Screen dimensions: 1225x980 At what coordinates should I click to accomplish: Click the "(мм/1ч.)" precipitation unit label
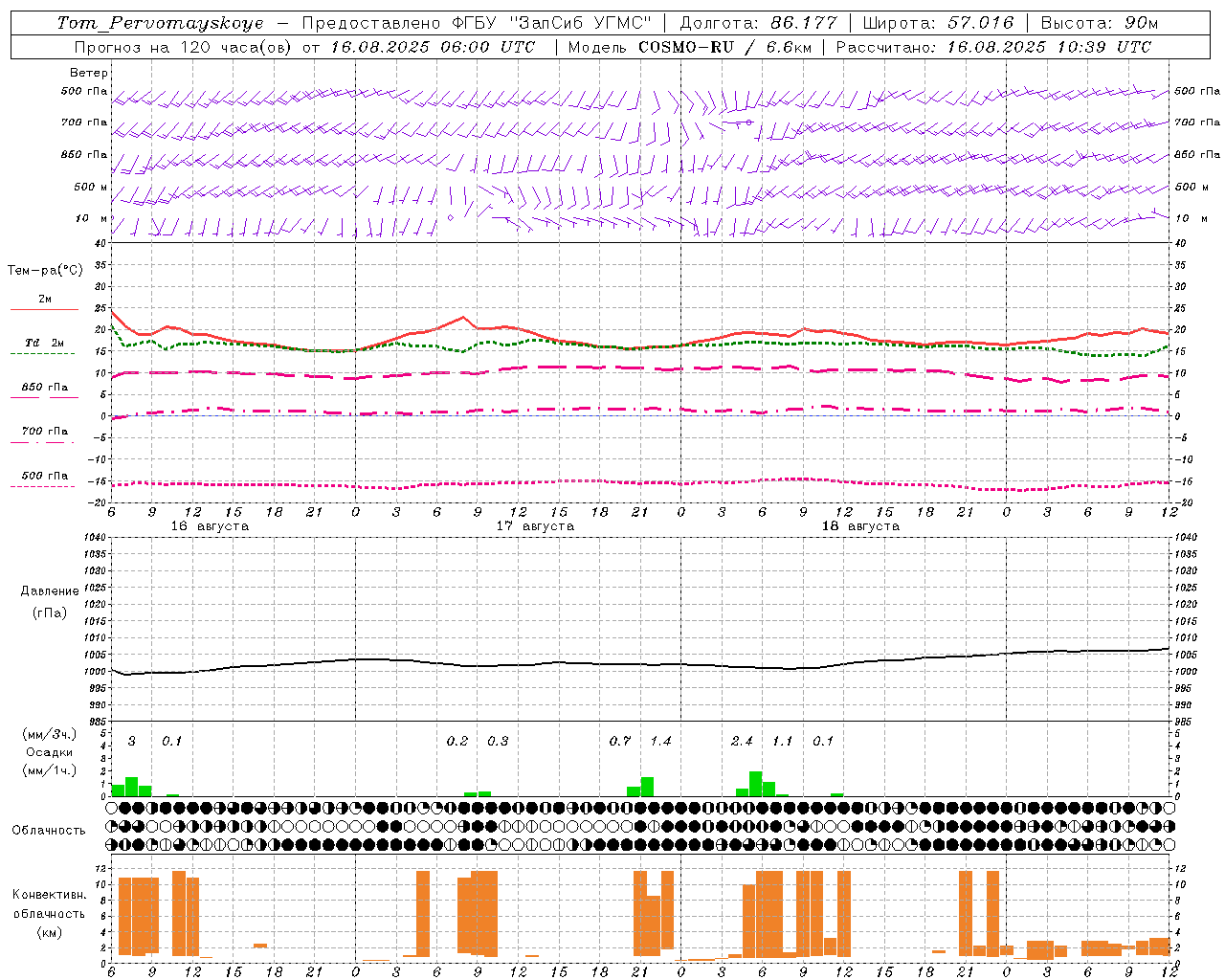click(50, 770)
